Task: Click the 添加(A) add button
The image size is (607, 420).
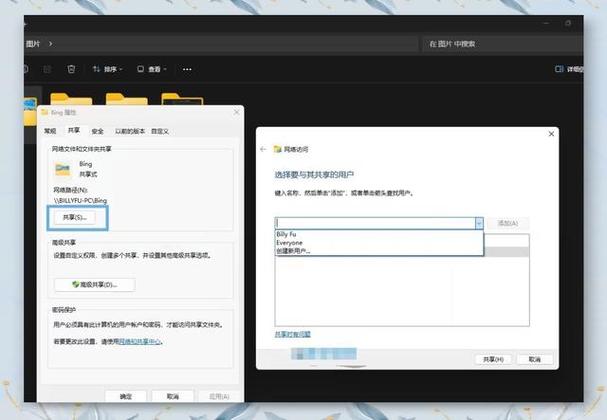Action: (x=508, y=223)
